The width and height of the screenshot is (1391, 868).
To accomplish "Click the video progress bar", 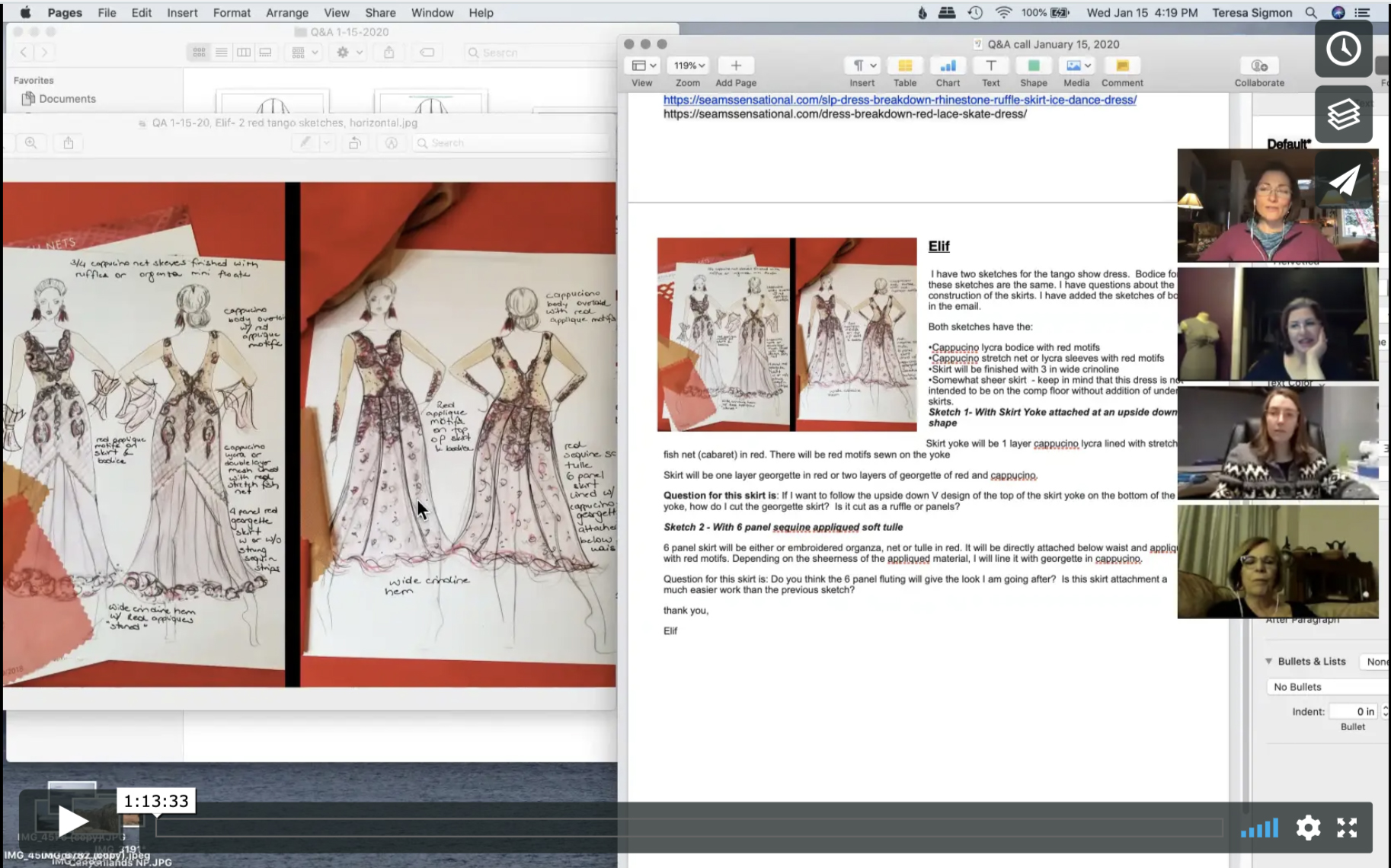I will pyautogui.click(x=689, y=828).
